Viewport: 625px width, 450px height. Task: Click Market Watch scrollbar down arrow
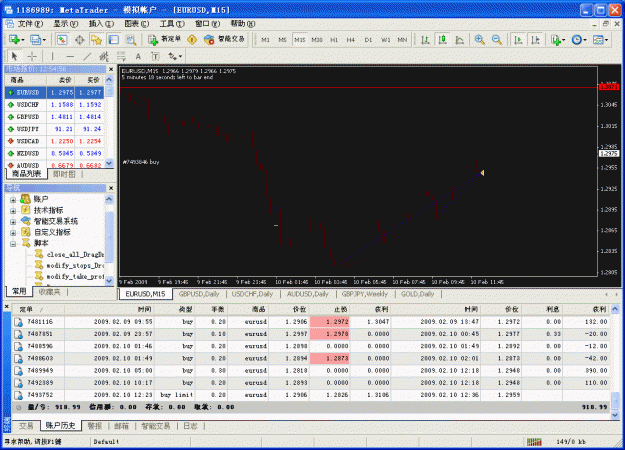point(109,163)
